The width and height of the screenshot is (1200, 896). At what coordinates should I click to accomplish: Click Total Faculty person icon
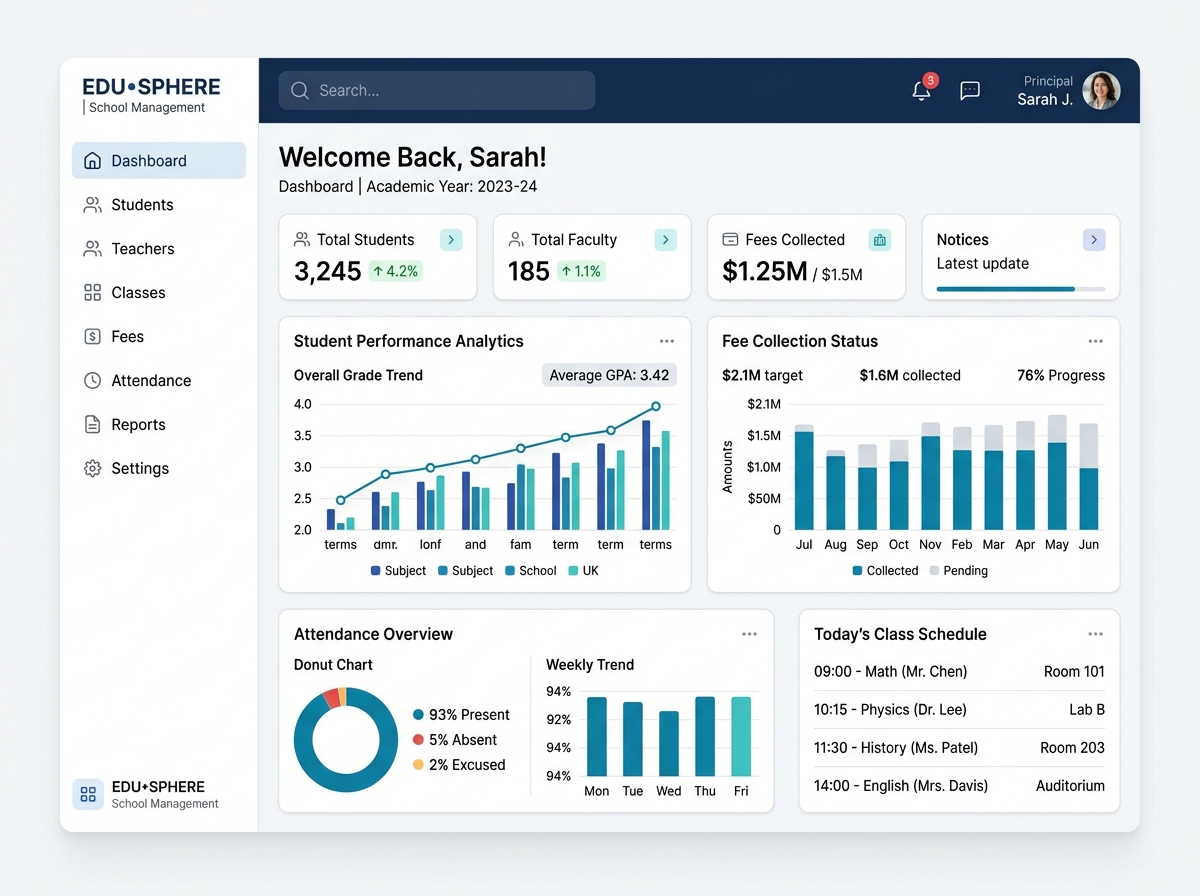tap(516, 239)
